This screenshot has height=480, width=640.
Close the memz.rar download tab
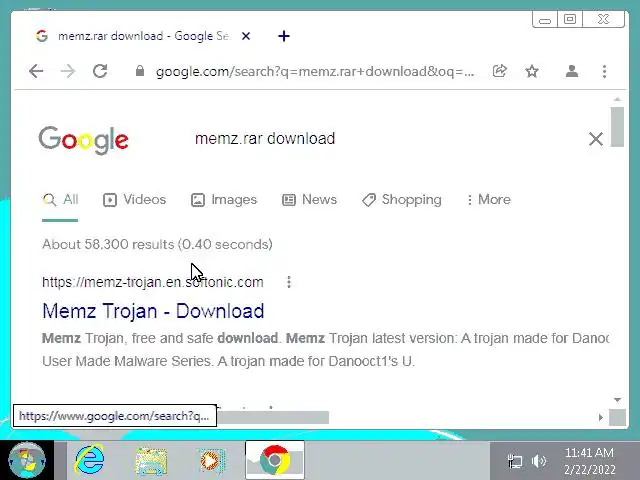246,36
